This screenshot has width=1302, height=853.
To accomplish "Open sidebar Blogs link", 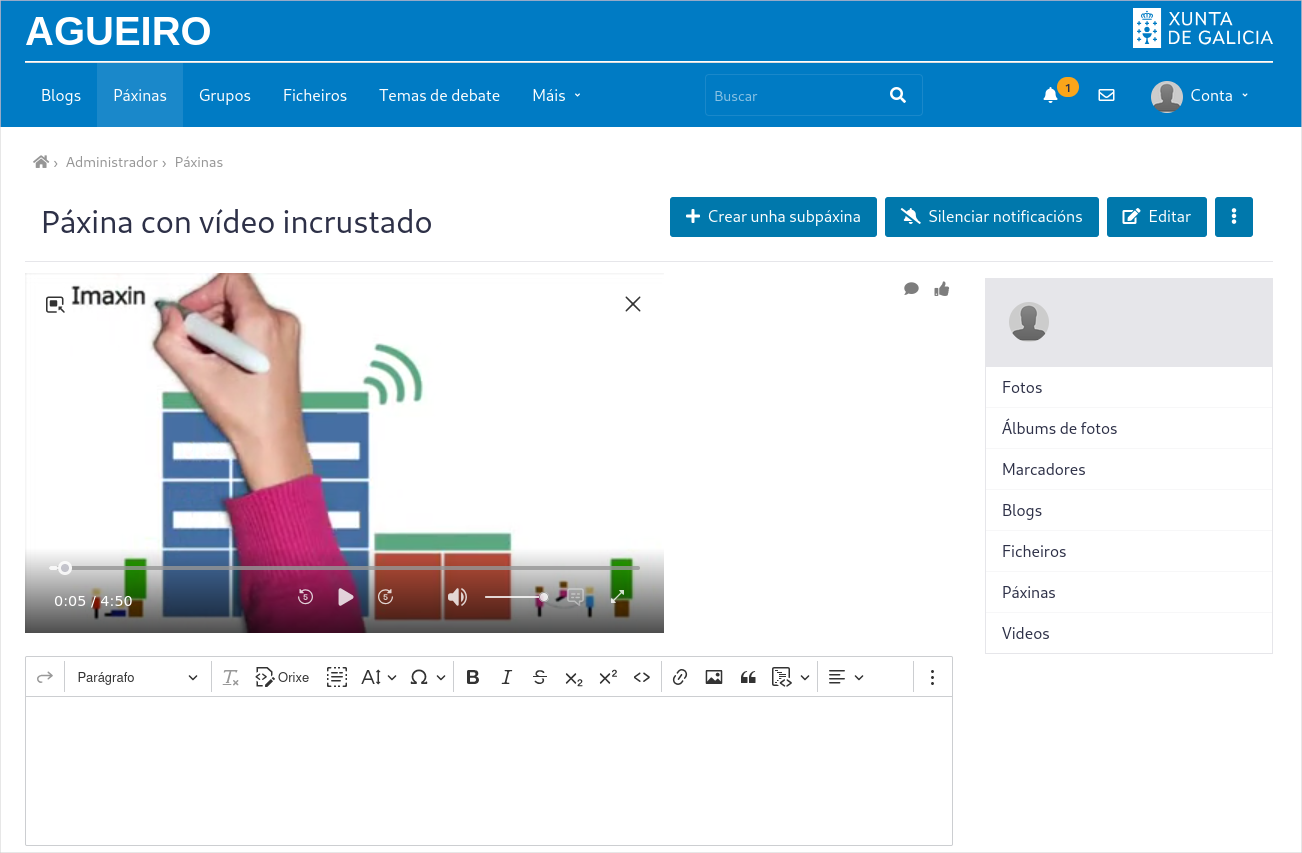I will (x=1129, y=510).
